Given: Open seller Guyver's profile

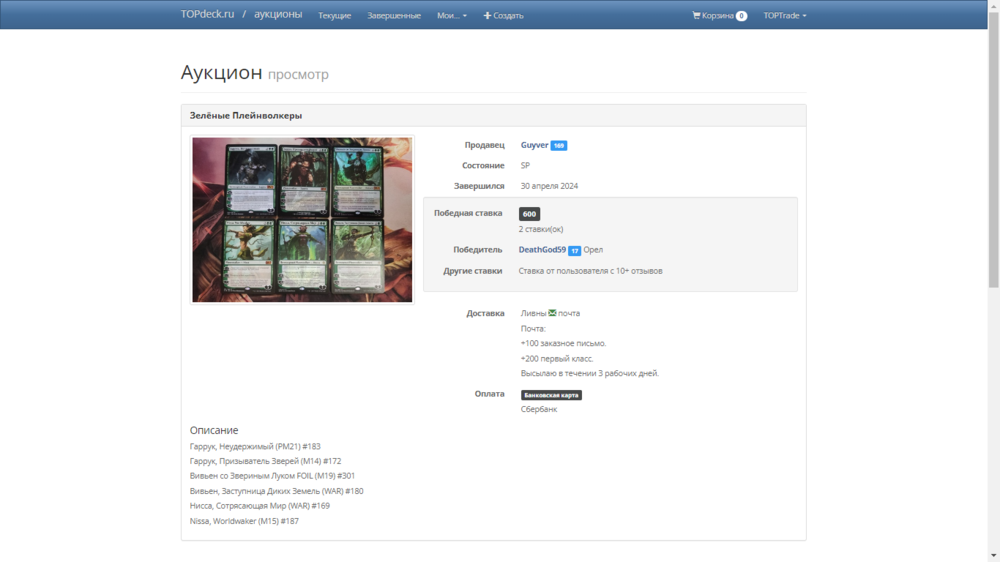Looking at the screenshot, I should (534, 145).
